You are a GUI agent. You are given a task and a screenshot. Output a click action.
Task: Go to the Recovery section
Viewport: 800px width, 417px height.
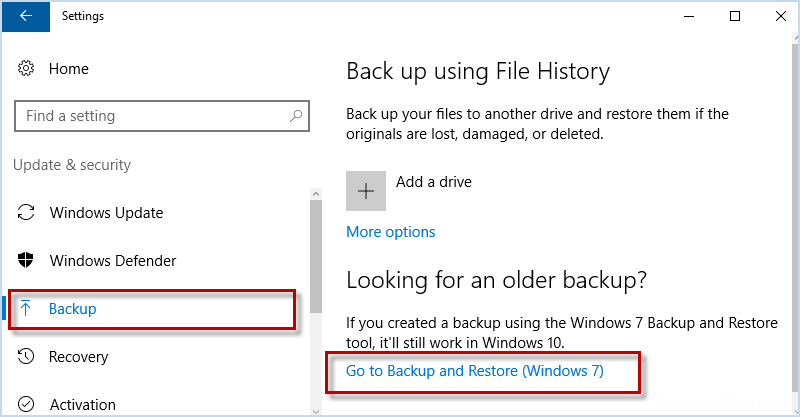pyautogui.click(x=78, y=357)
